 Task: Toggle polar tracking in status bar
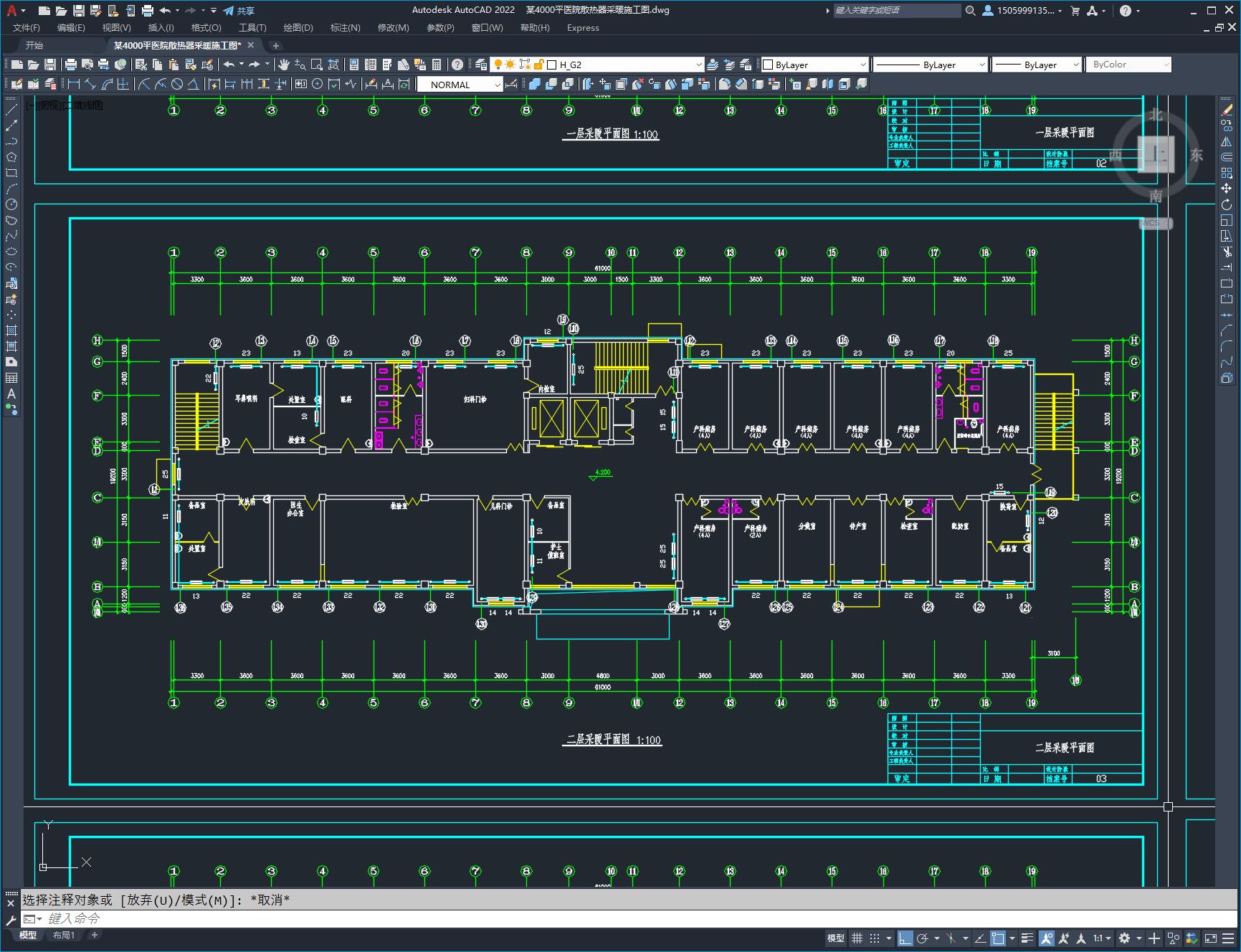922,938
